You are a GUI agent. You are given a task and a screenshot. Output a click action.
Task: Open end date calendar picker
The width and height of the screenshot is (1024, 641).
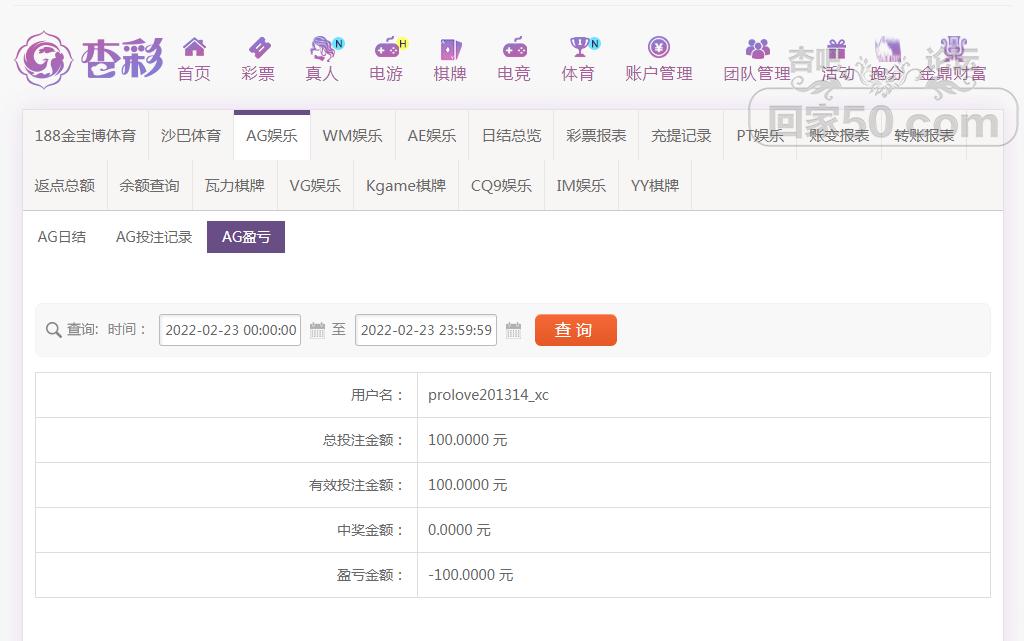tap(513, 330)
